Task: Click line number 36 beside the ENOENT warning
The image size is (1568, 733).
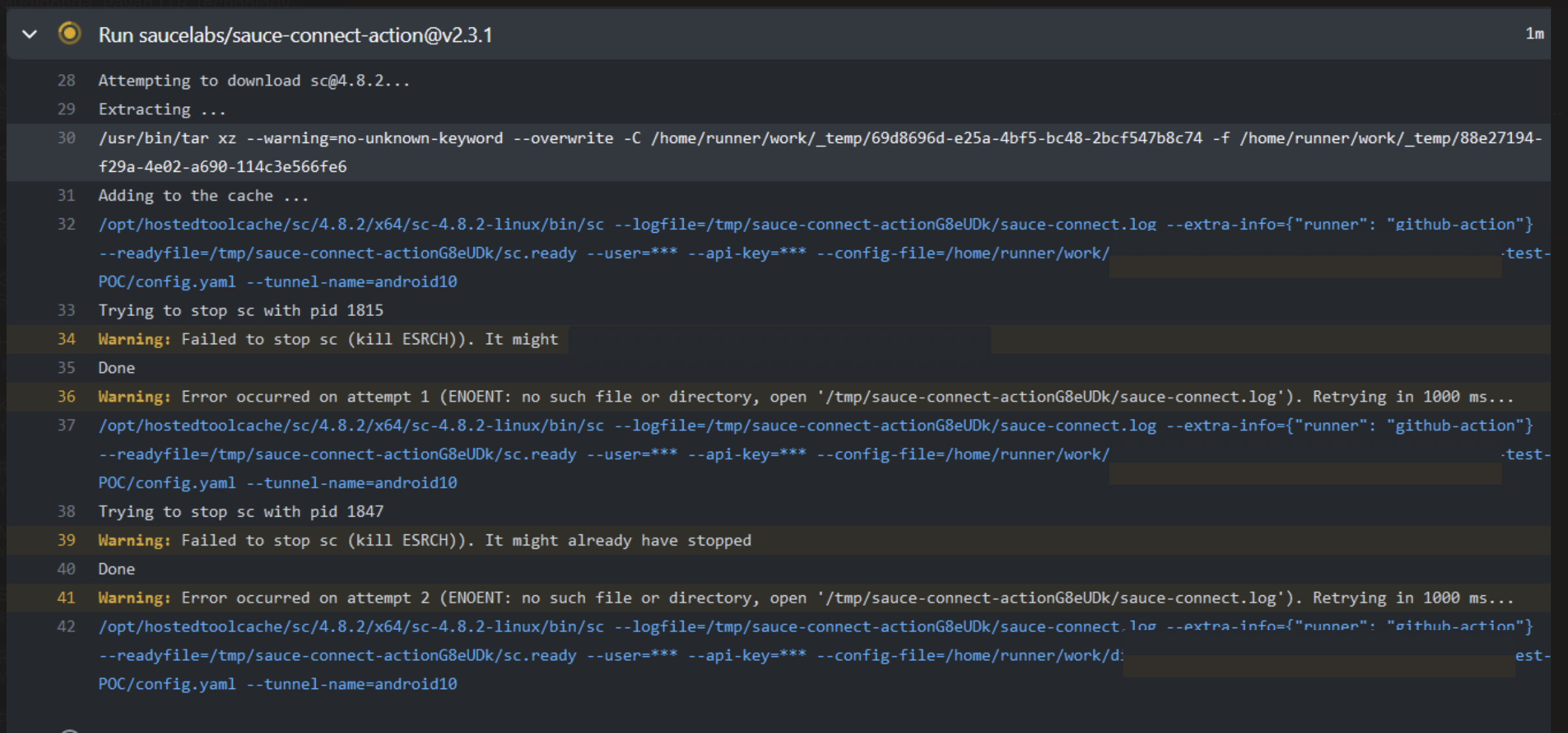Action: (66, 397)
